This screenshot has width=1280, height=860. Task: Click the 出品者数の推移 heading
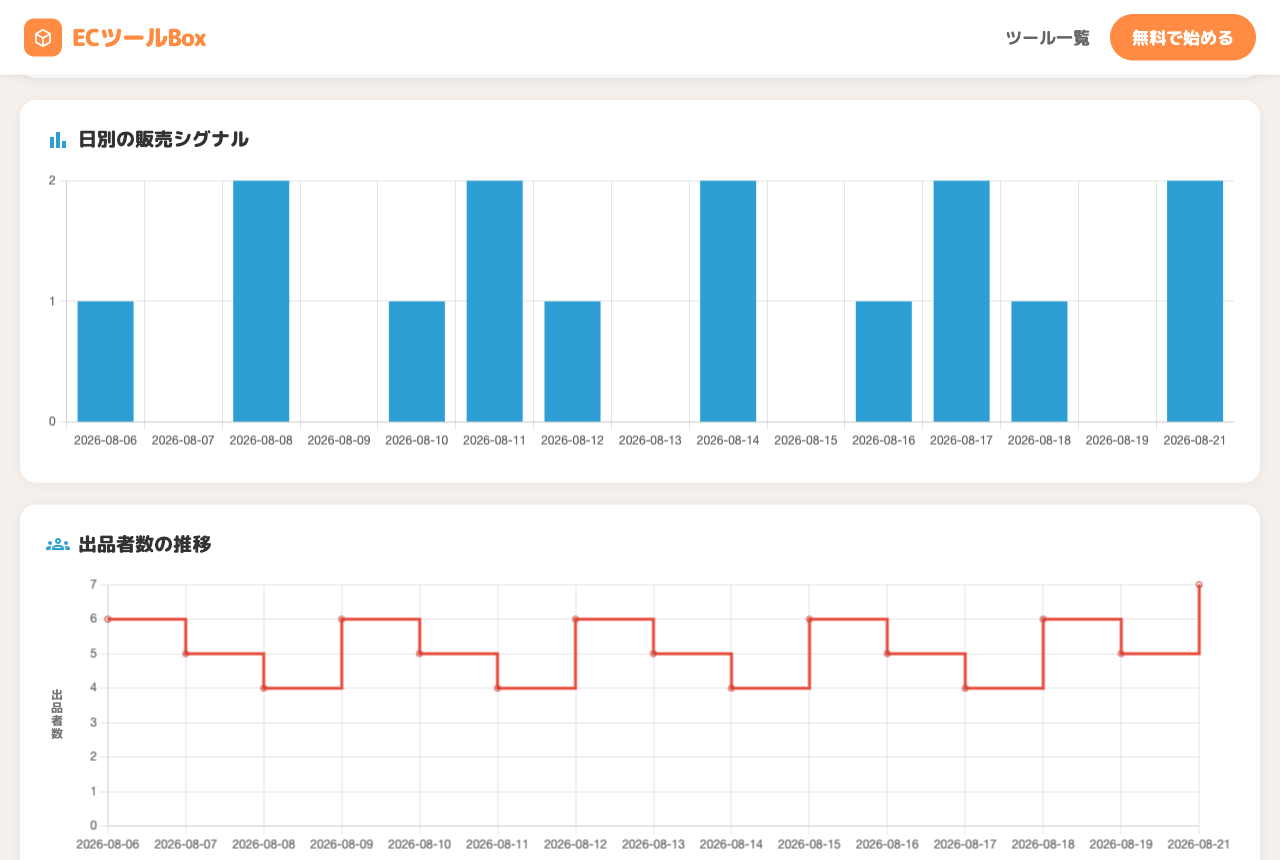[145, 545]
